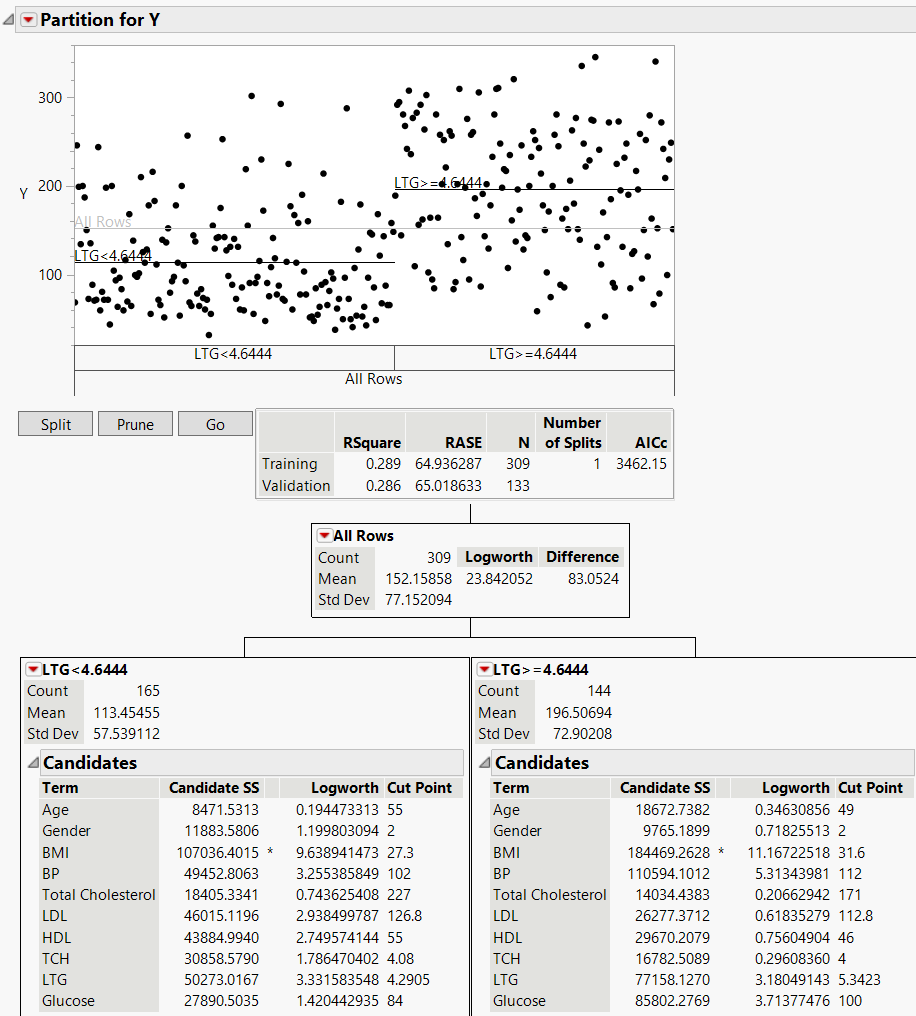The image size is (916, 1016).
Task: Click the RSquare column header
Action: [371, 442]
